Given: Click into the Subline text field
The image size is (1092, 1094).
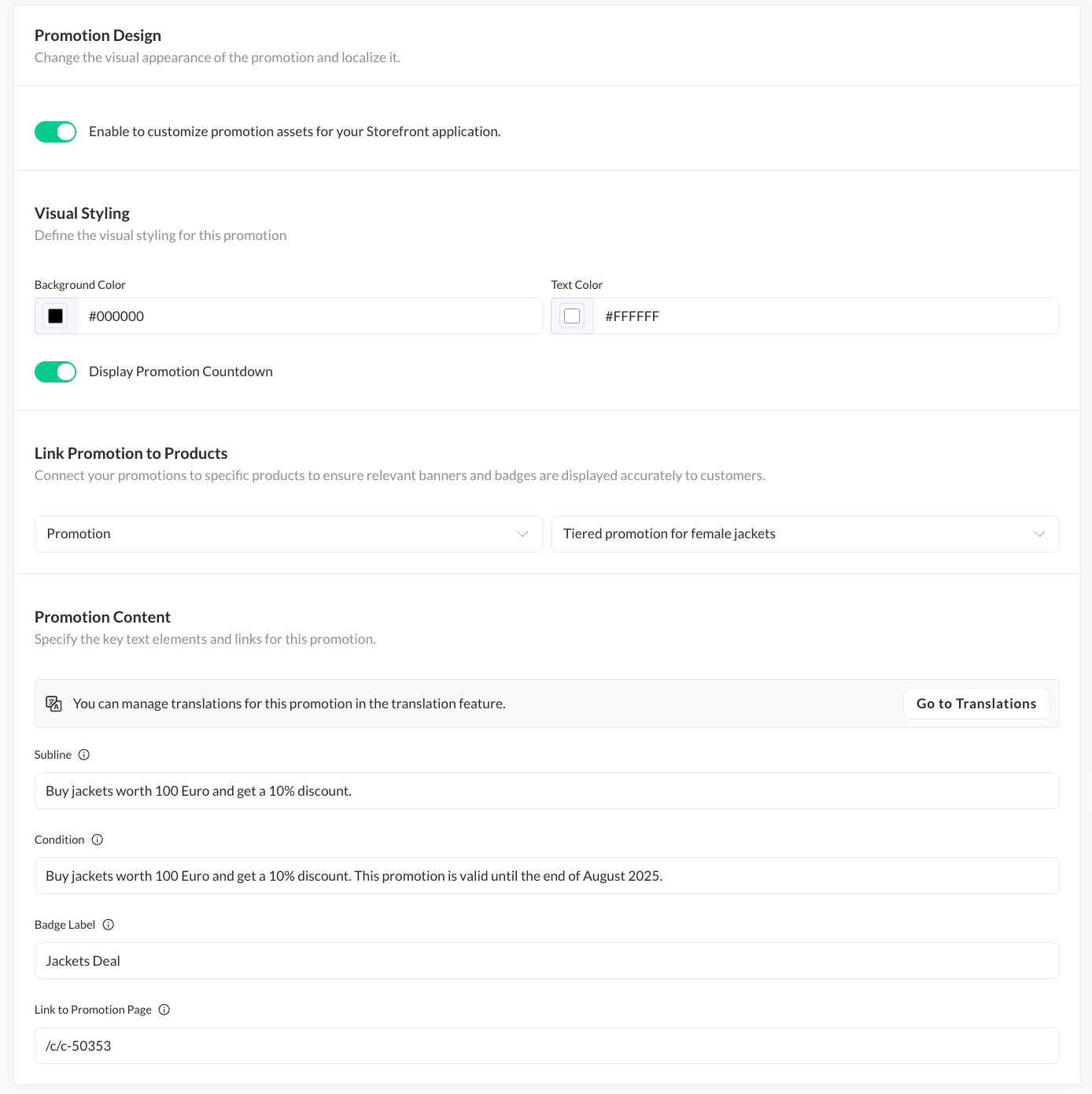Looking at the screenshot, I should point(546,791).
